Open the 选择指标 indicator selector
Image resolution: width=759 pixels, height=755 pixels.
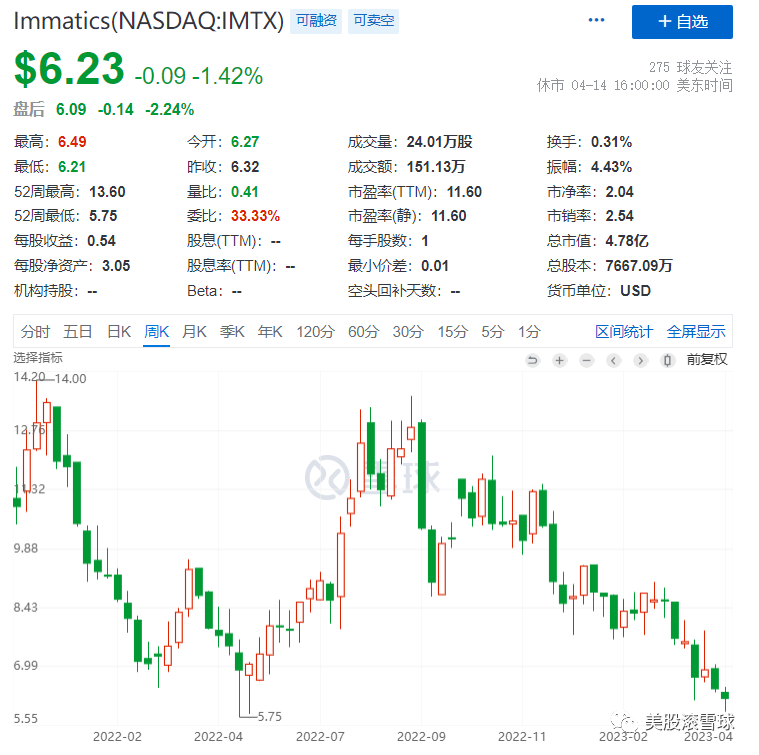tap(37, 357)
